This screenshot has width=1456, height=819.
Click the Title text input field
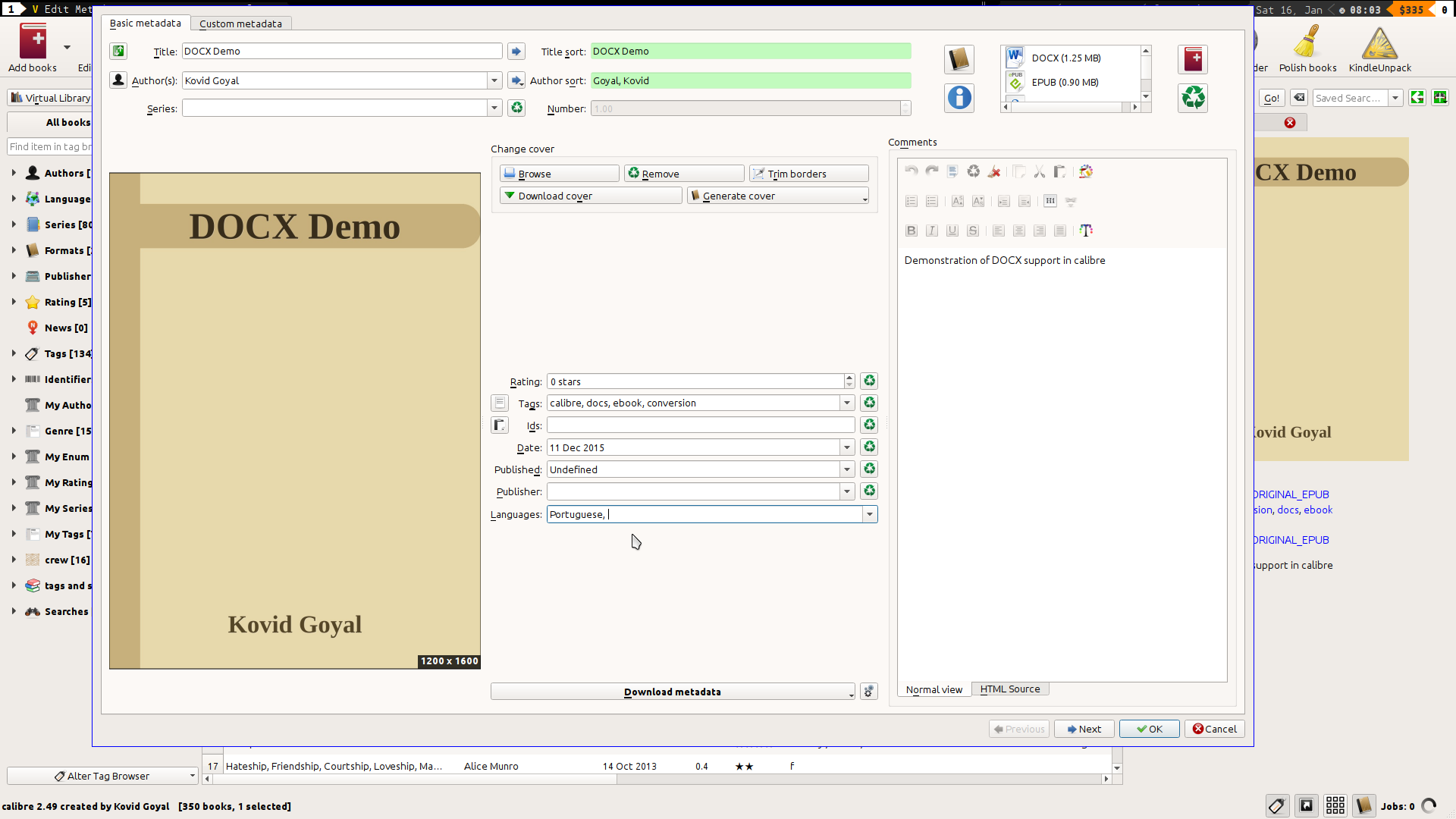coord(341,51)
